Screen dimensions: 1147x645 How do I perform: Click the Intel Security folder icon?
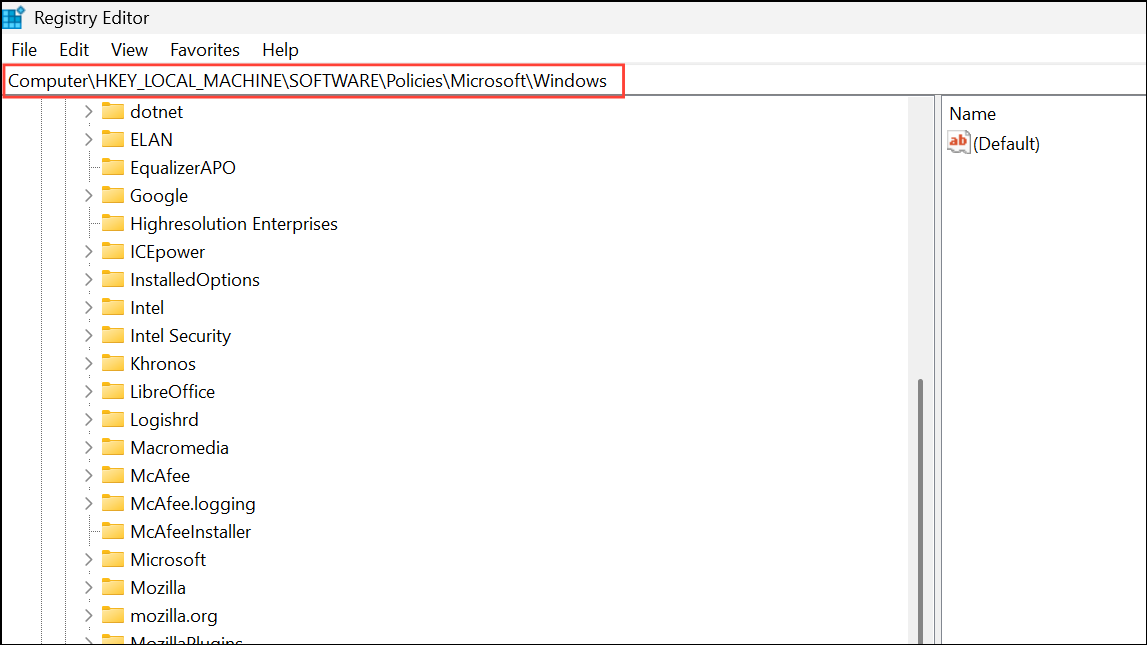(113, 335)
